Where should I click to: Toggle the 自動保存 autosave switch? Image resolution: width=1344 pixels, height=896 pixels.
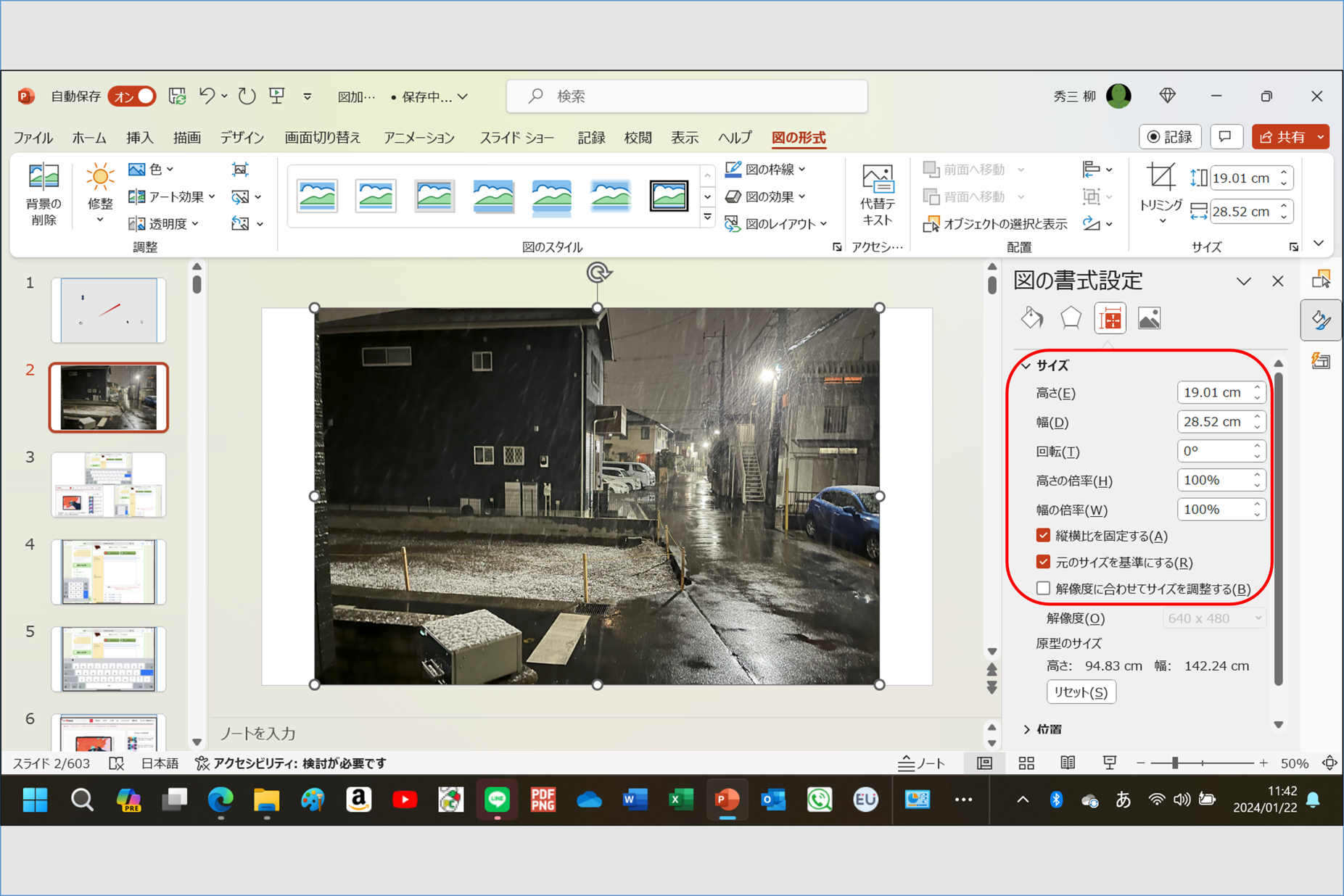(x=132, y=96)
